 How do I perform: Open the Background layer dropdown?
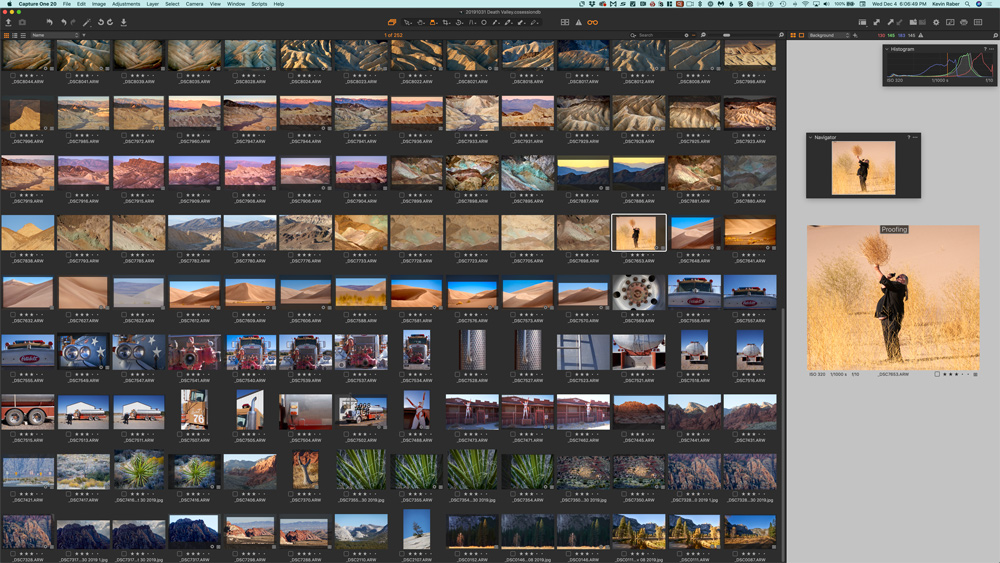(x=828, y=35)
